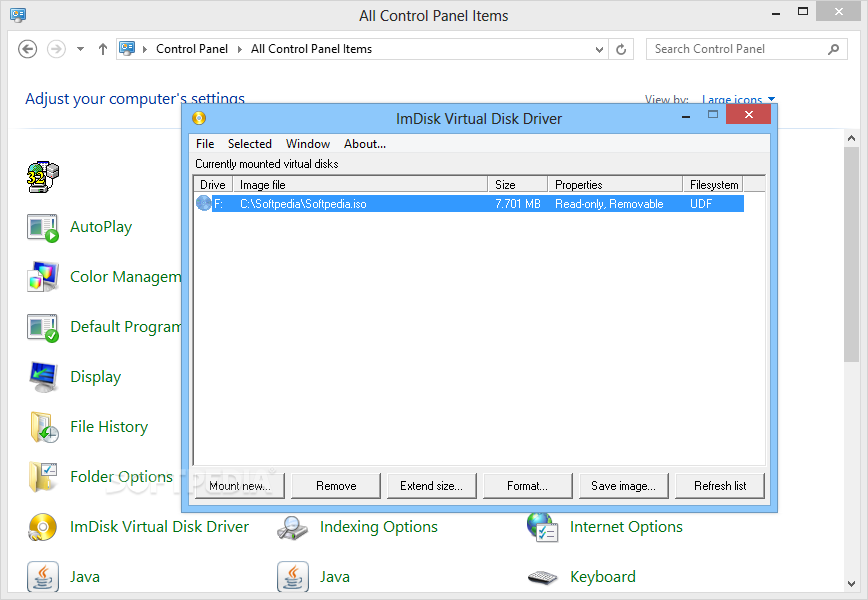Go up one level with the Up arrow
The image size is (868, 600).
[102, 49]
